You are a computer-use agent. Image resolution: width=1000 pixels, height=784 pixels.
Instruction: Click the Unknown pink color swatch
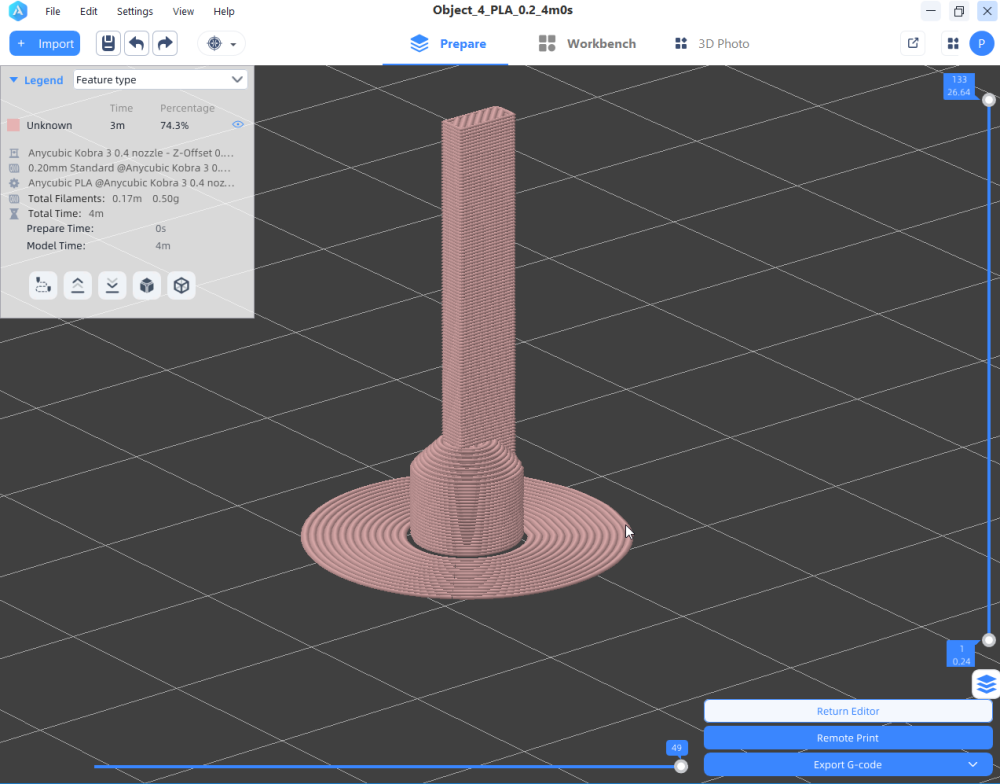point(13,125)
